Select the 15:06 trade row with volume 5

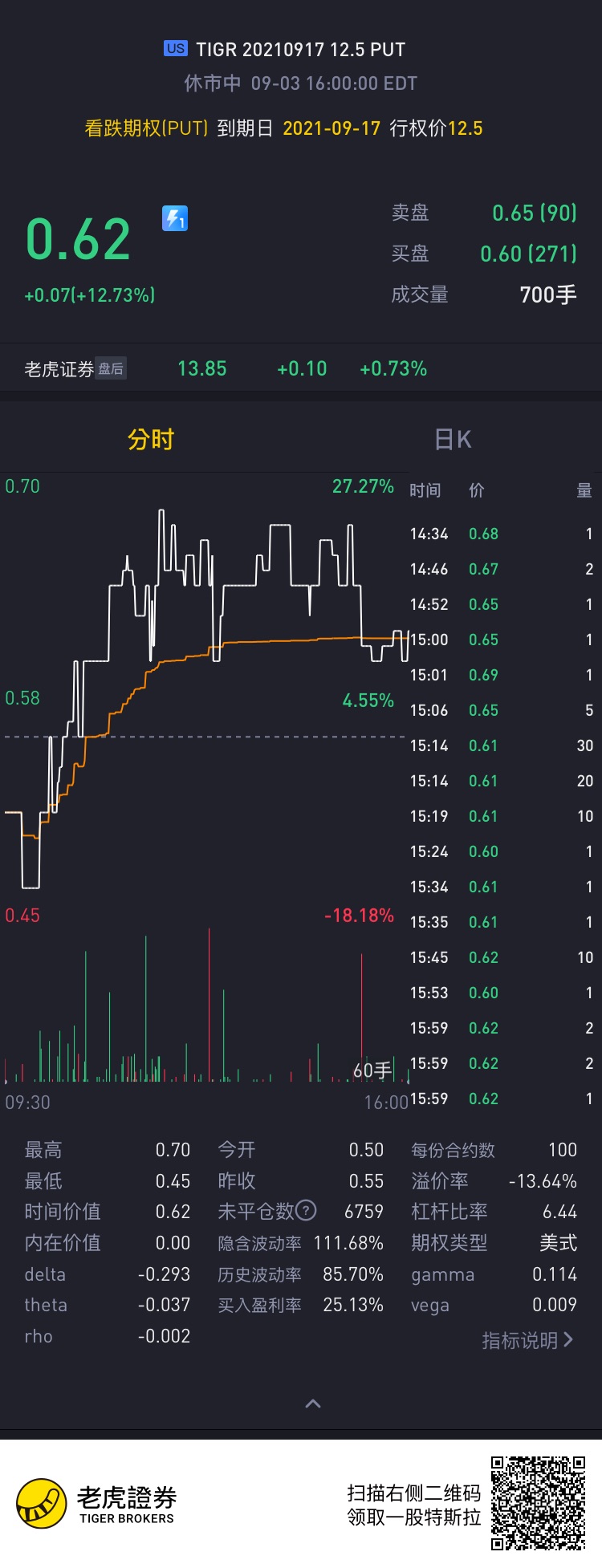(x=502, y=710)
